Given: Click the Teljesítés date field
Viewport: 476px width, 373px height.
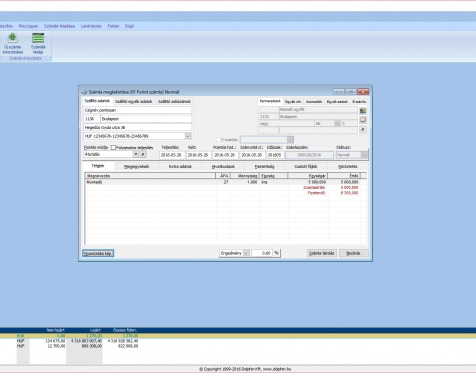Looking at the screenshot, I should tap(172, 155).
